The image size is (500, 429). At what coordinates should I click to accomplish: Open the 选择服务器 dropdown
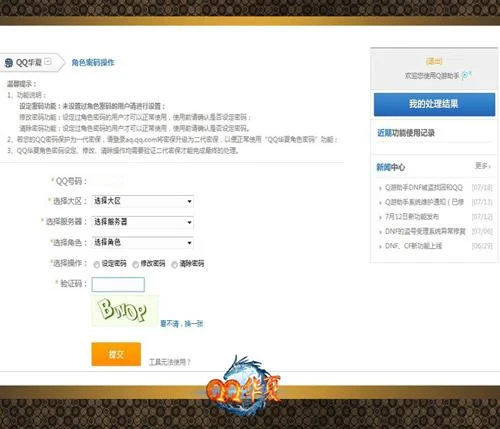(x=143, y=222)
